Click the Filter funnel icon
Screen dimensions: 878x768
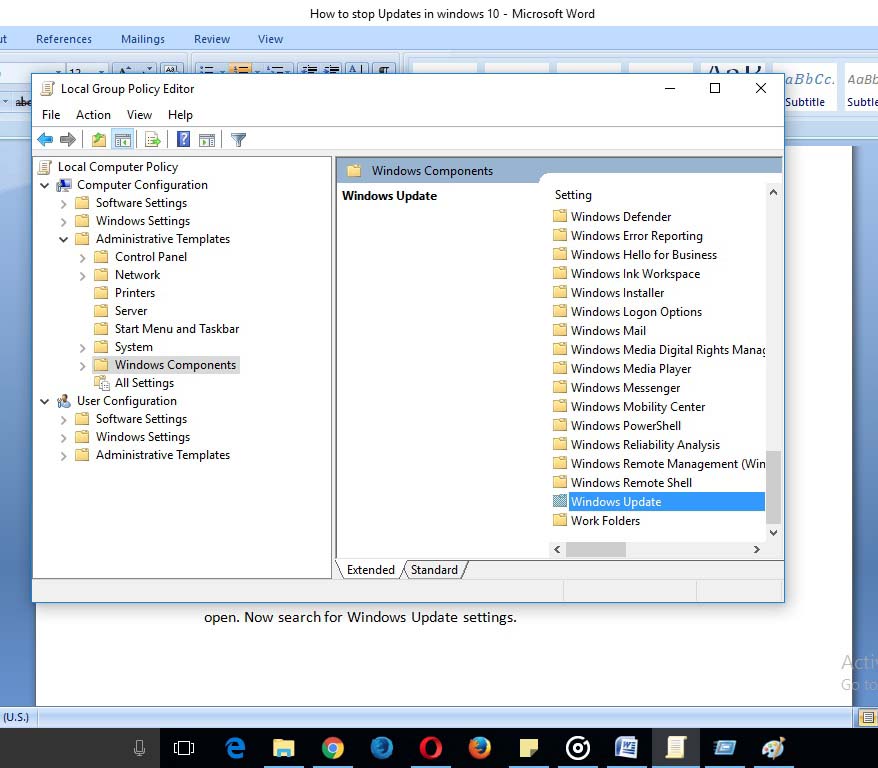239,139
